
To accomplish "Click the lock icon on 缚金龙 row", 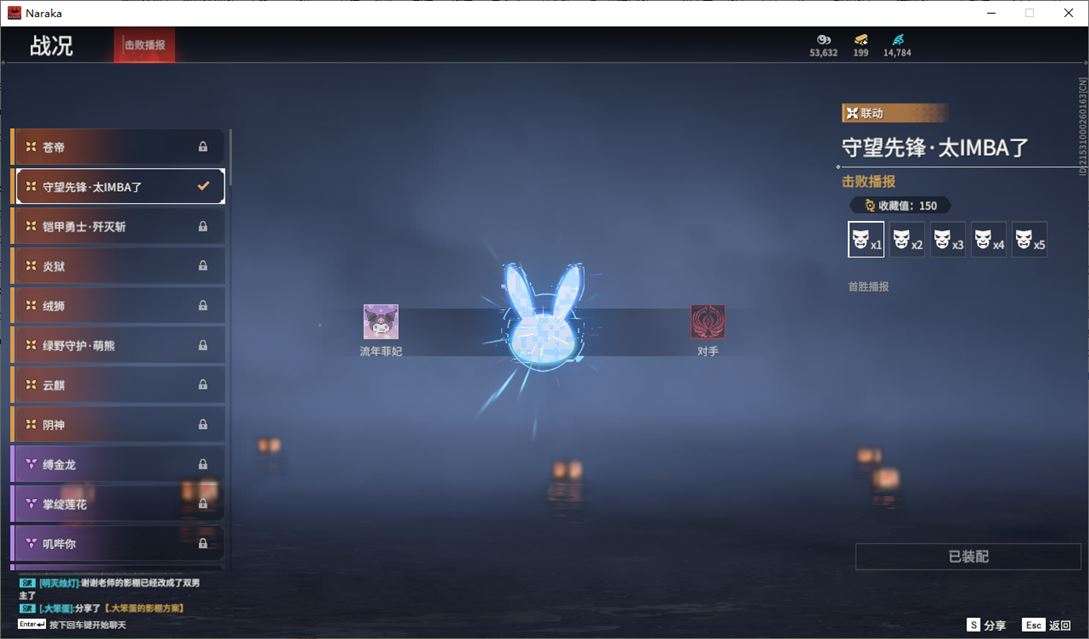I will pos(203,463).
